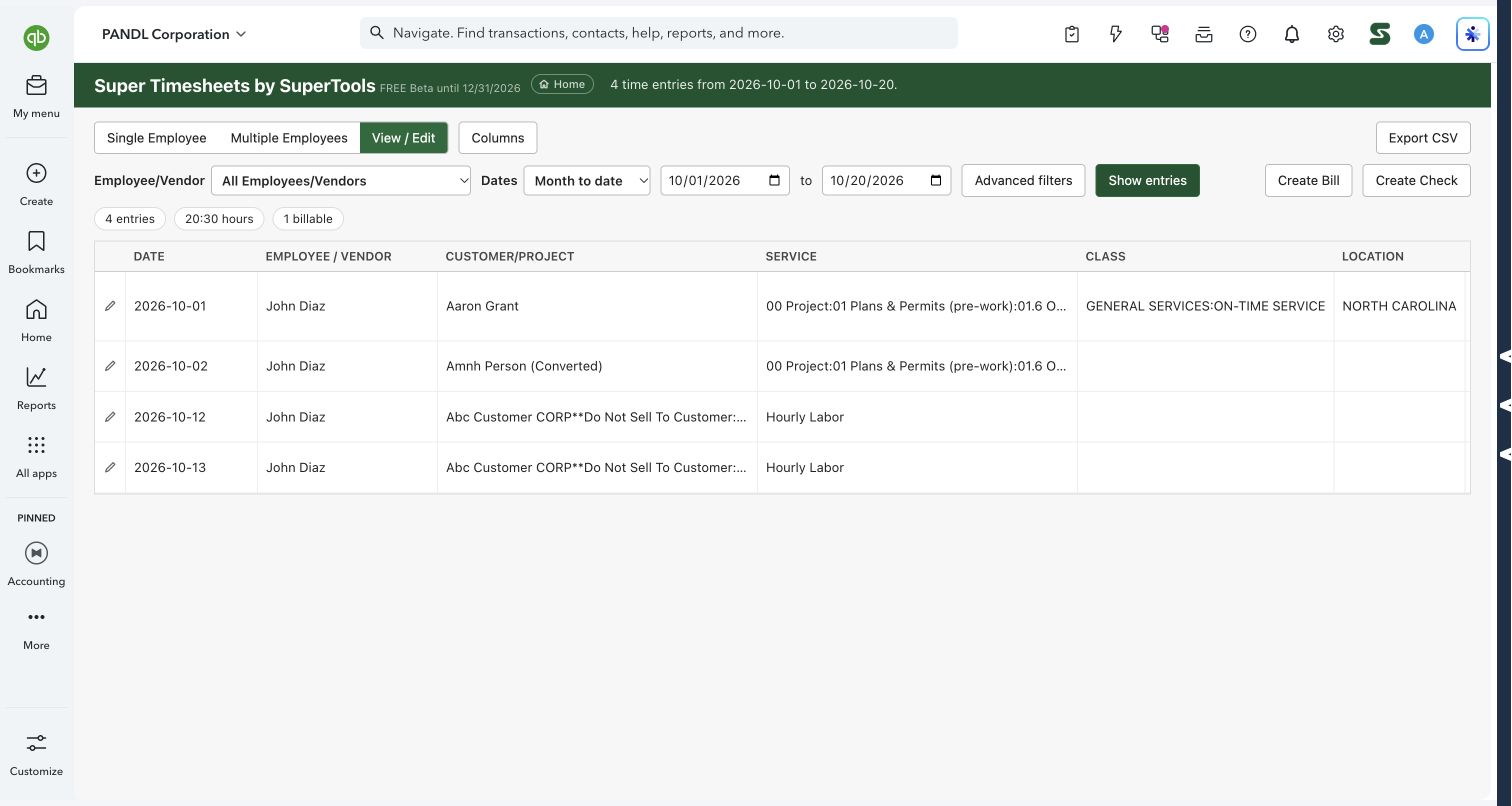Click the Create plus icon

(36, 173)
